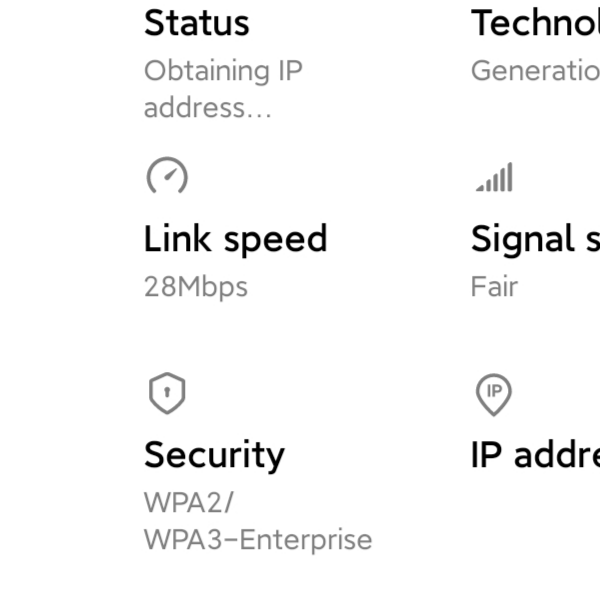The image size is (600, 600).
Task: Click the speedometer icon above Link speed
Action: (167, 177)
